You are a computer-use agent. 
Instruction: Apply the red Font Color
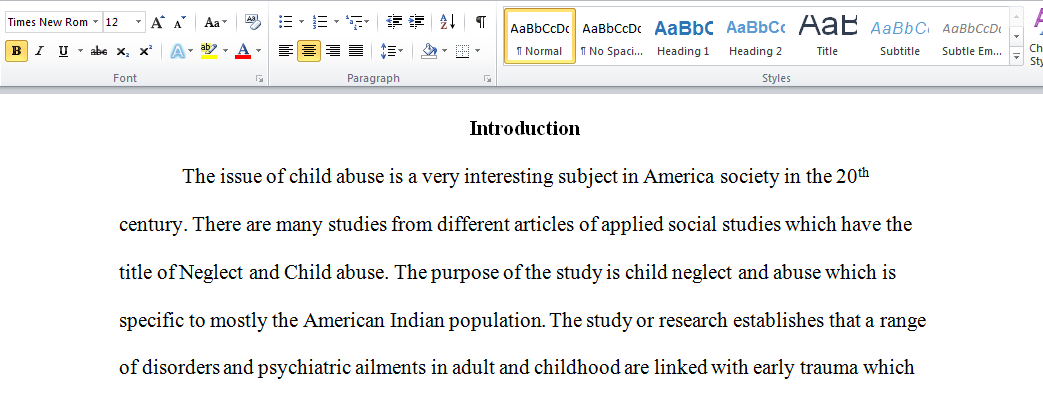[243, 51]
